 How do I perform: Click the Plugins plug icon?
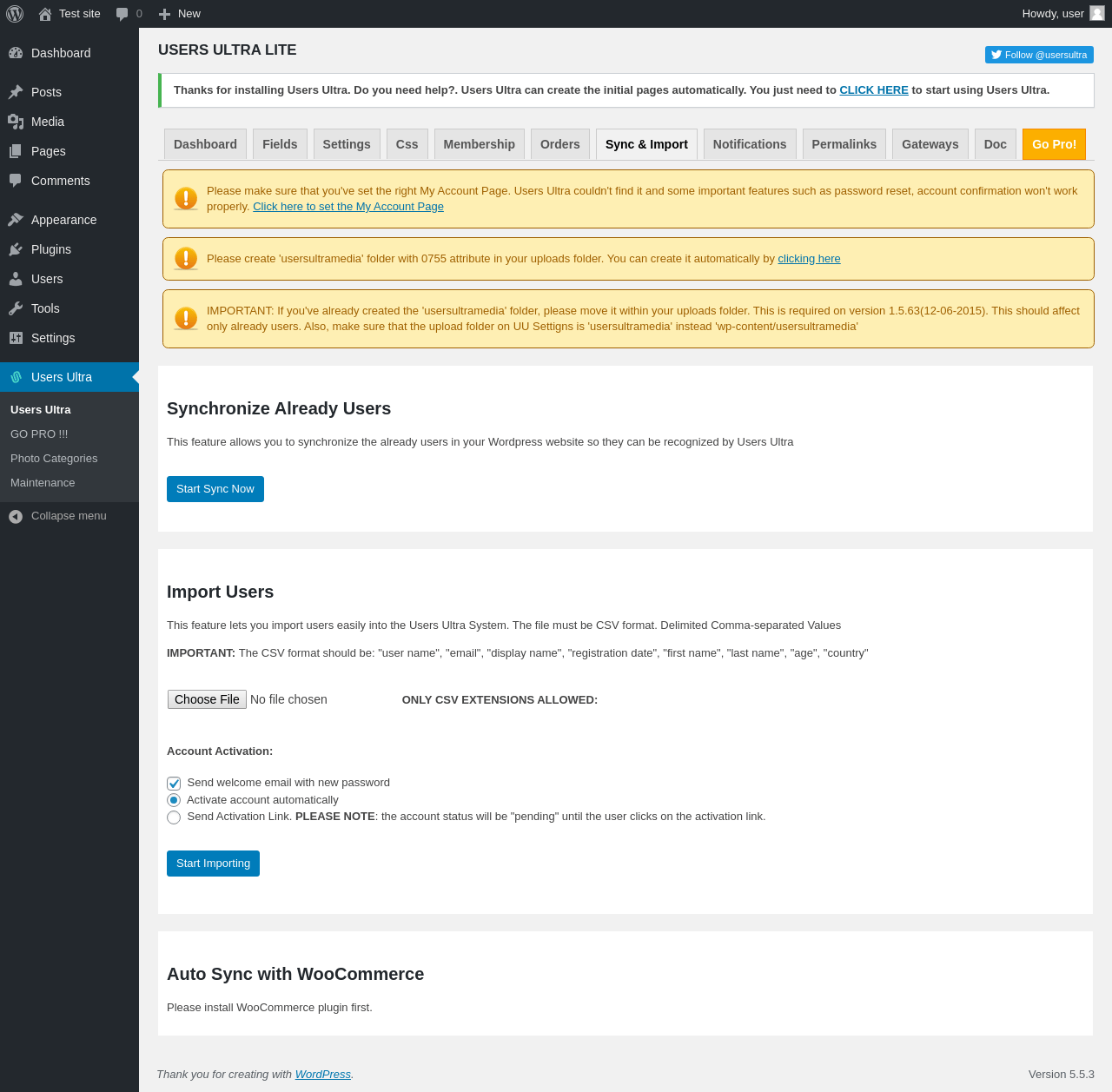[16, 249]
